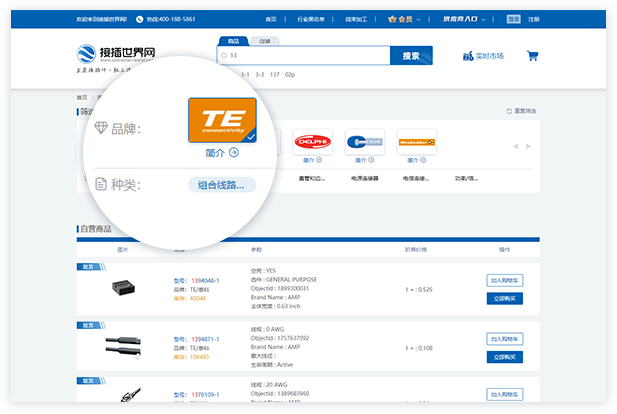This screenshot has width=617, height=414.
Task: Select the 功率/信... category
Action: pos(467,178)
